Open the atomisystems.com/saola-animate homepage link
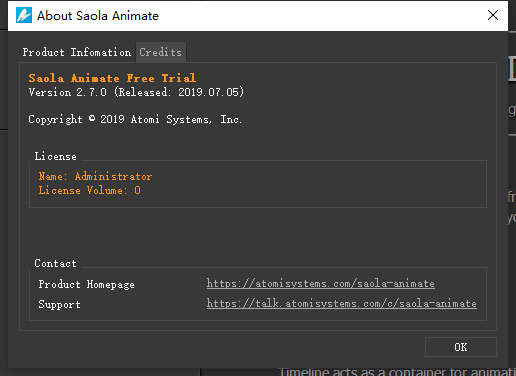The image size is (516, 376). click(x=320, y=284)
